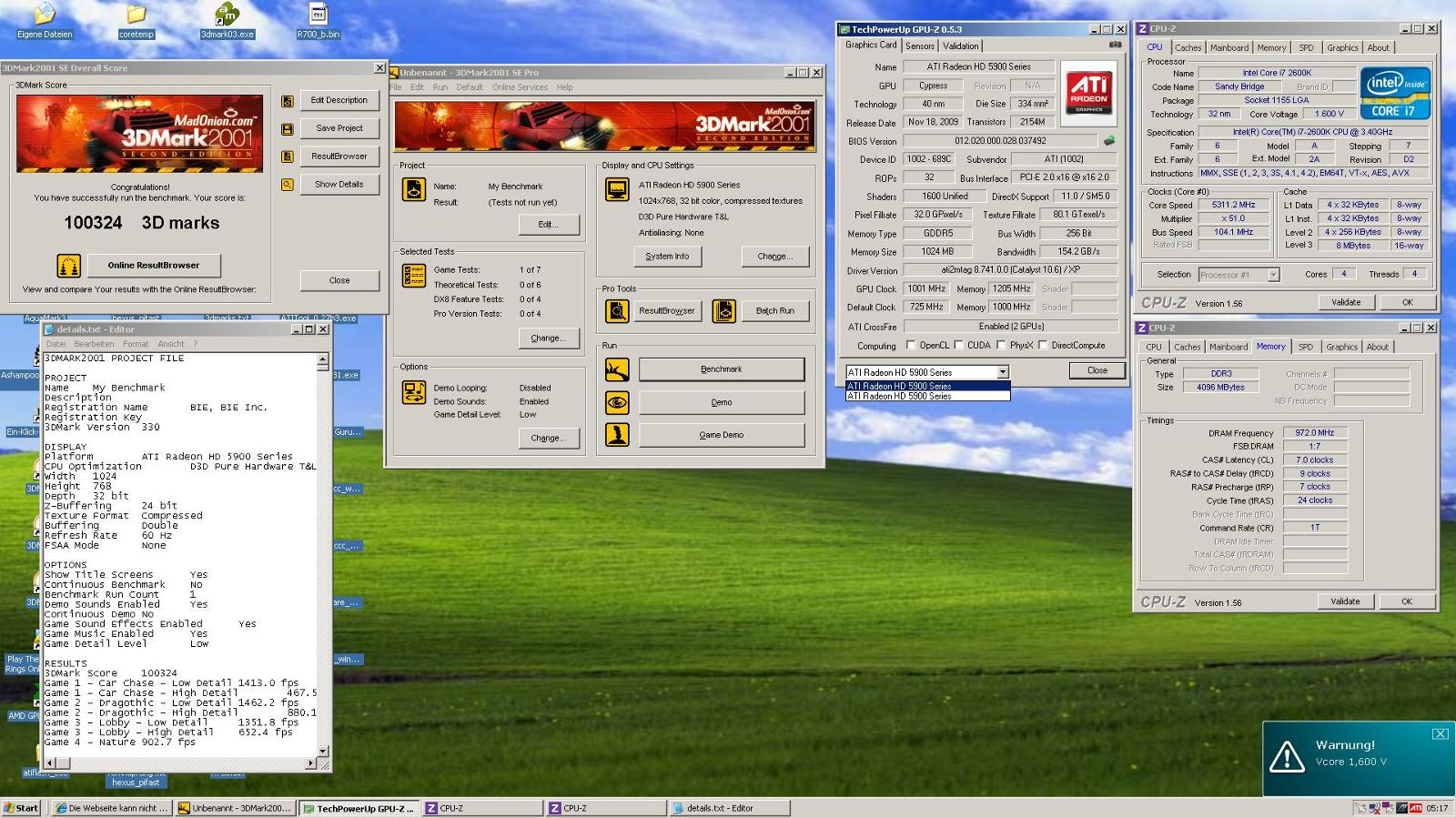Click vertical scrollbar up arrow in details.txt
This screenshot has height=818, width=1456.
point(322,360)
